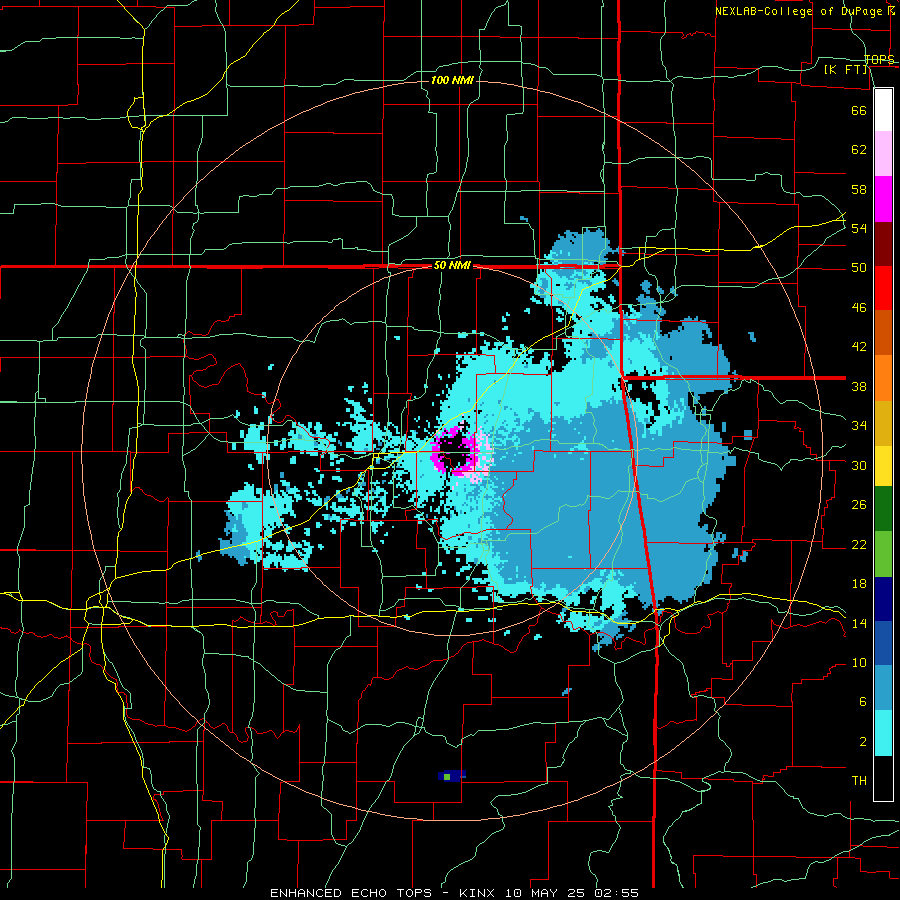Click the "58" legend value

pos(859,189)
